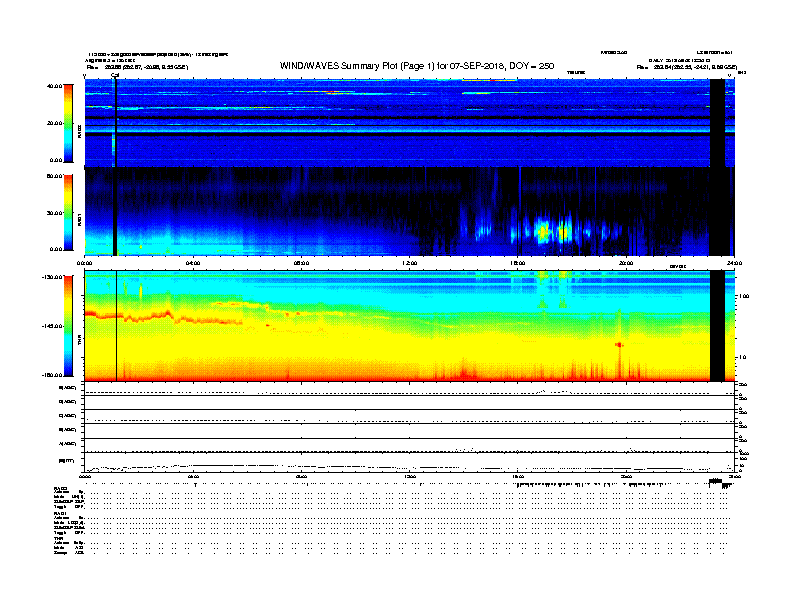This screenshot has height=612, width=792.
Task: Click the 12:00 tick label under the RAD1 spectrogram
Action: click(410, 263)
